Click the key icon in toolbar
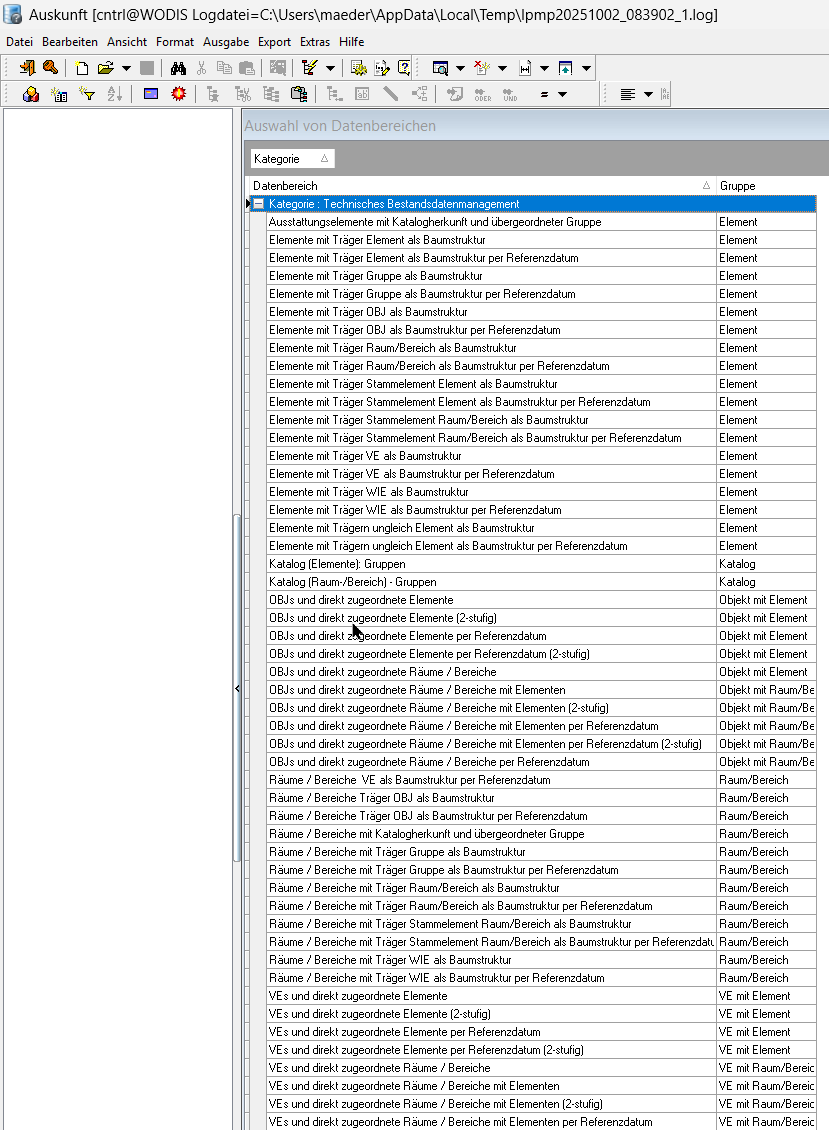829x1130 pixels. point(50,68)
